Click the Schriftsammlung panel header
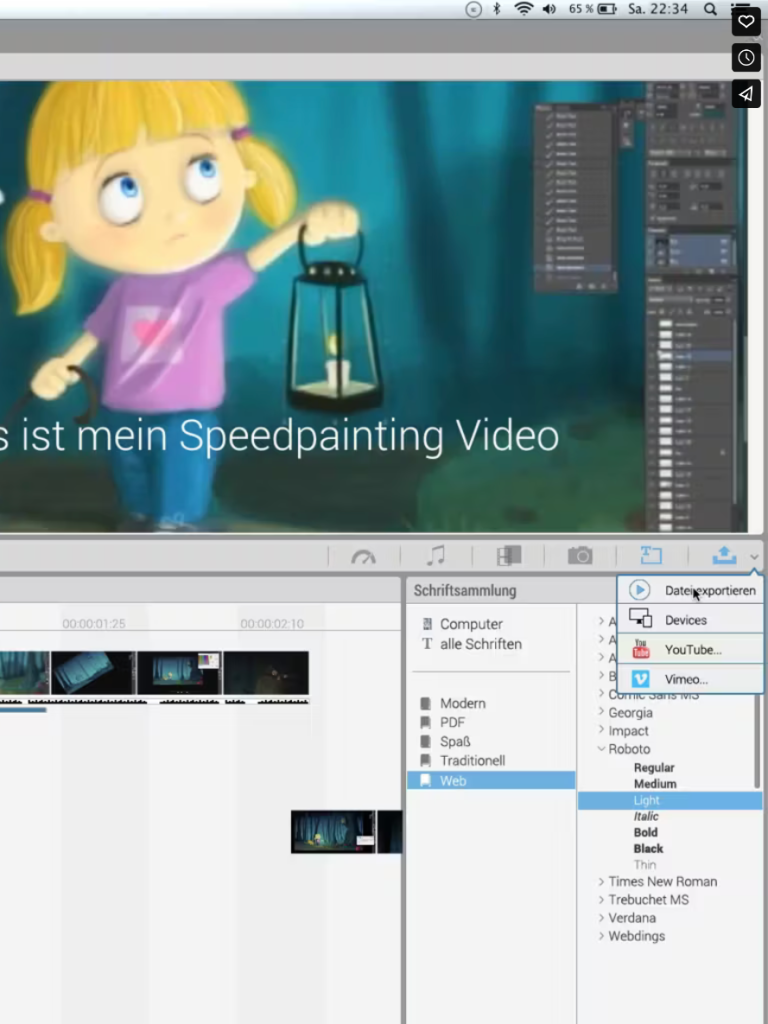 pos(465,590)
